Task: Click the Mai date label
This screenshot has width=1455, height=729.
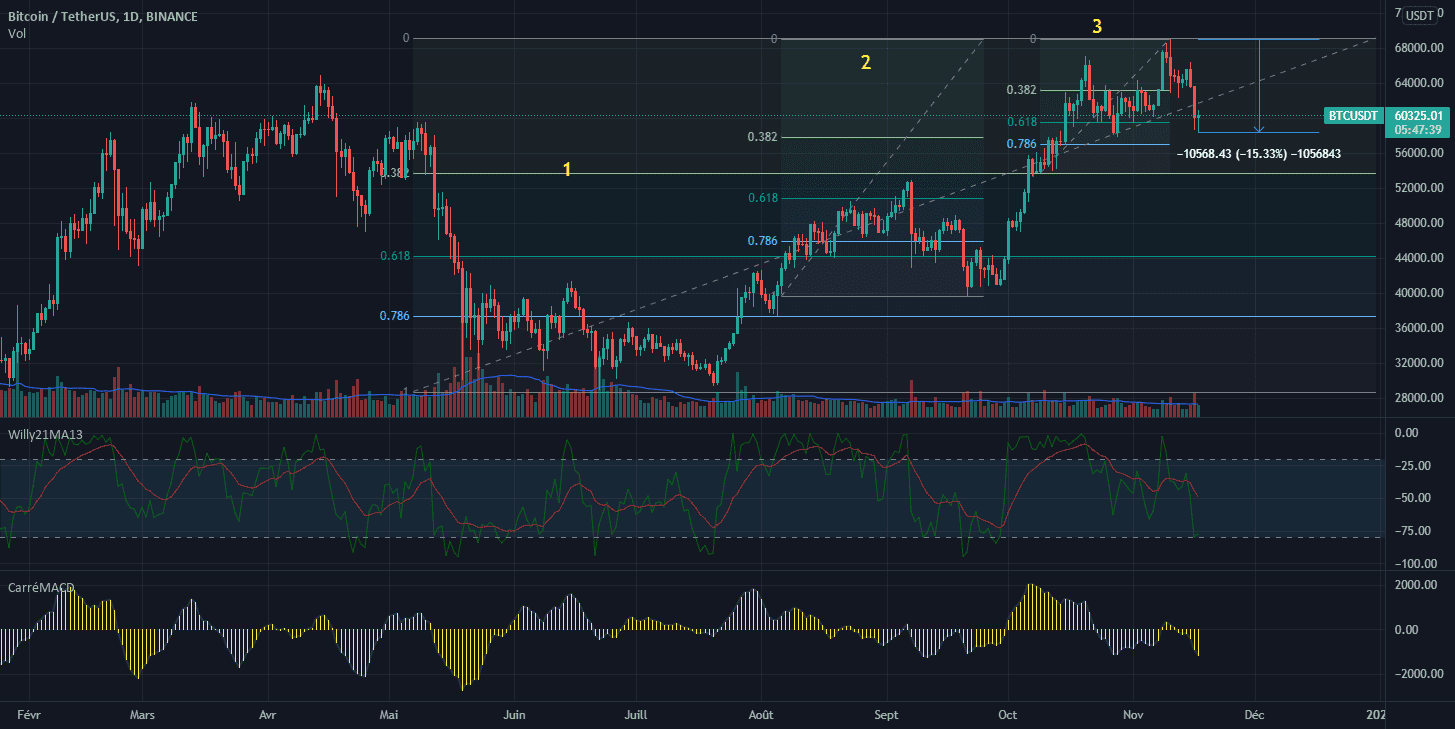Action: click(390, 715)
